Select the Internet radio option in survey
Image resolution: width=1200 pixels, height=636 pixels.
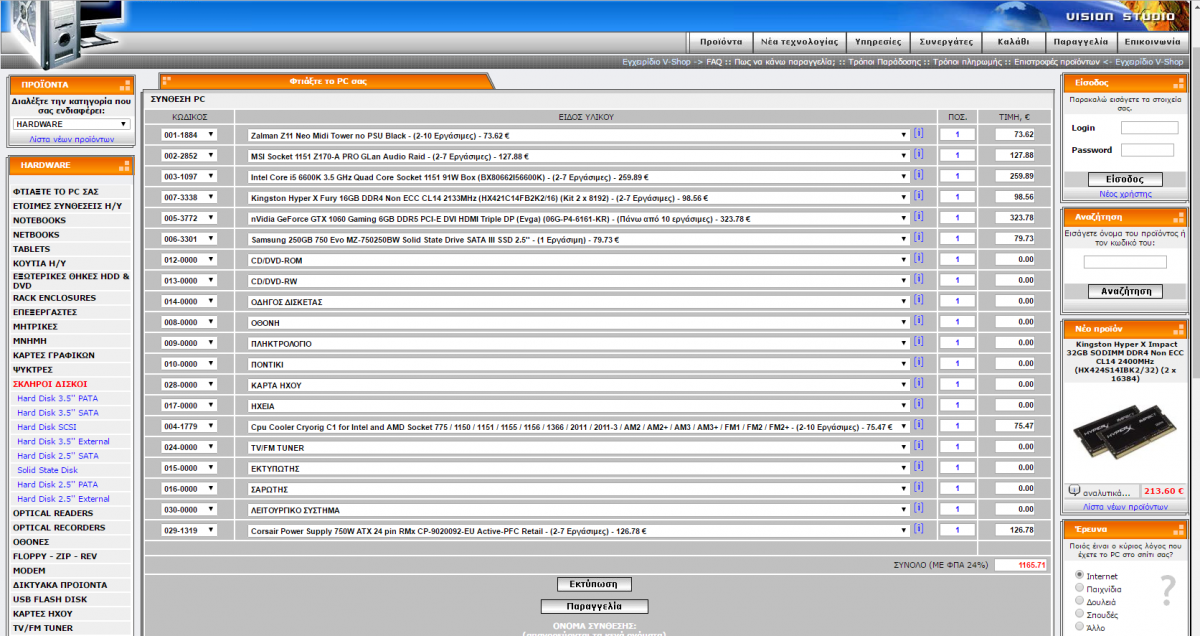point(1079,576)
